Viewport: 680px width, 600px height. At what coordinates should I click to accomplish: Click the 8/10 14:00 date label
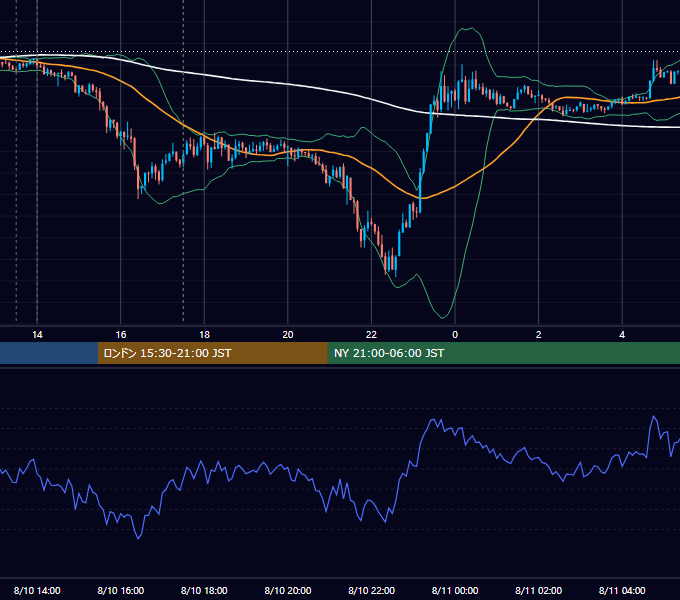pos(37,590)
